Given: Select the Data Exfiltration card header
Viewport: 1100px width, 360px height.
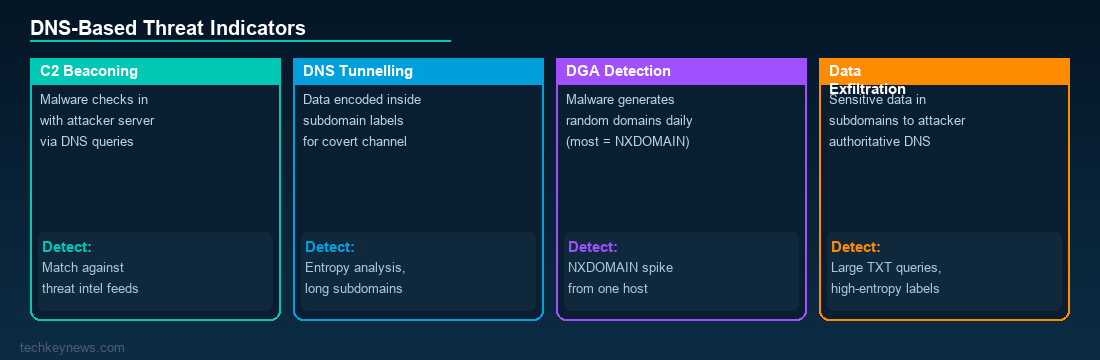Looking at the screenshot, I should pos(944,72).
